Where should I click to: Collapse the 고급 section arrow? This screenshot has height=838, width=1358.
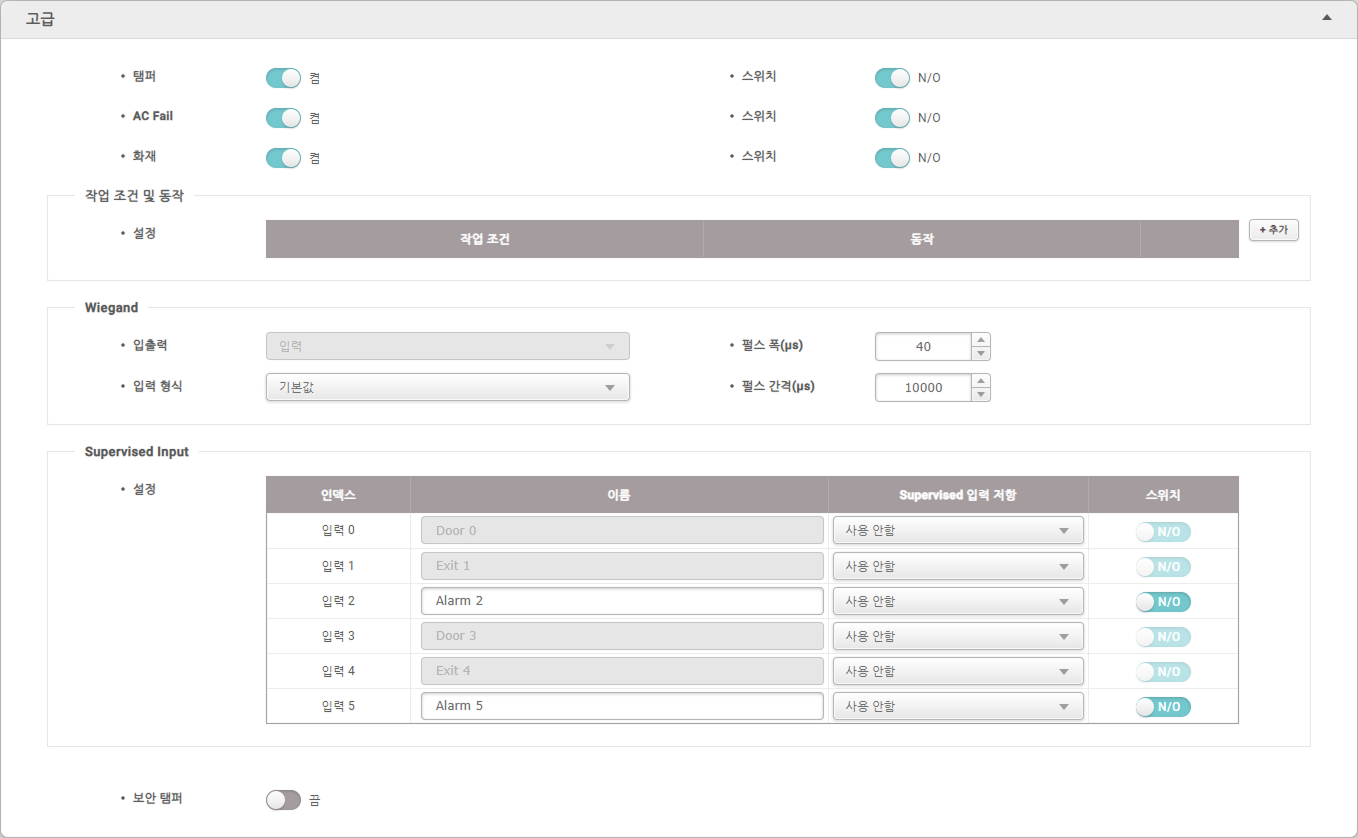pyautogui.click(x=1326, y=18)
